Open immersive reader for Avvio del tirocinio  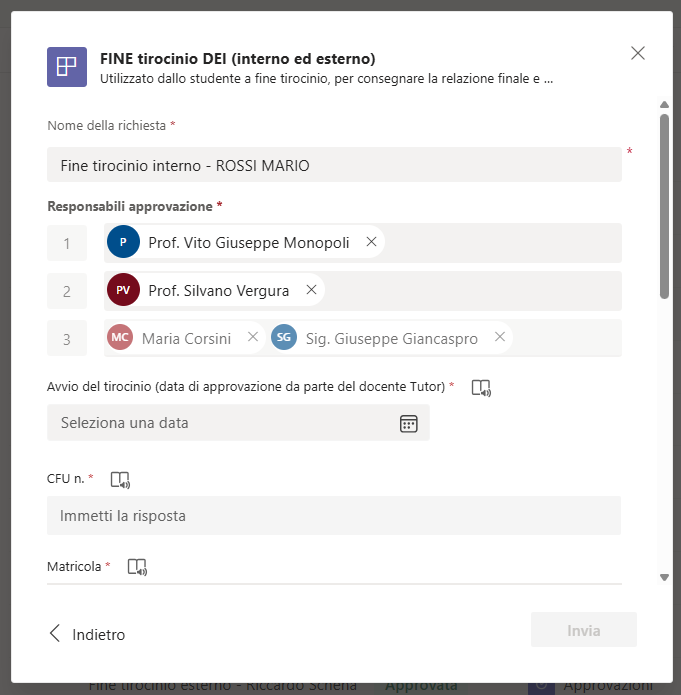pos(481,387)
